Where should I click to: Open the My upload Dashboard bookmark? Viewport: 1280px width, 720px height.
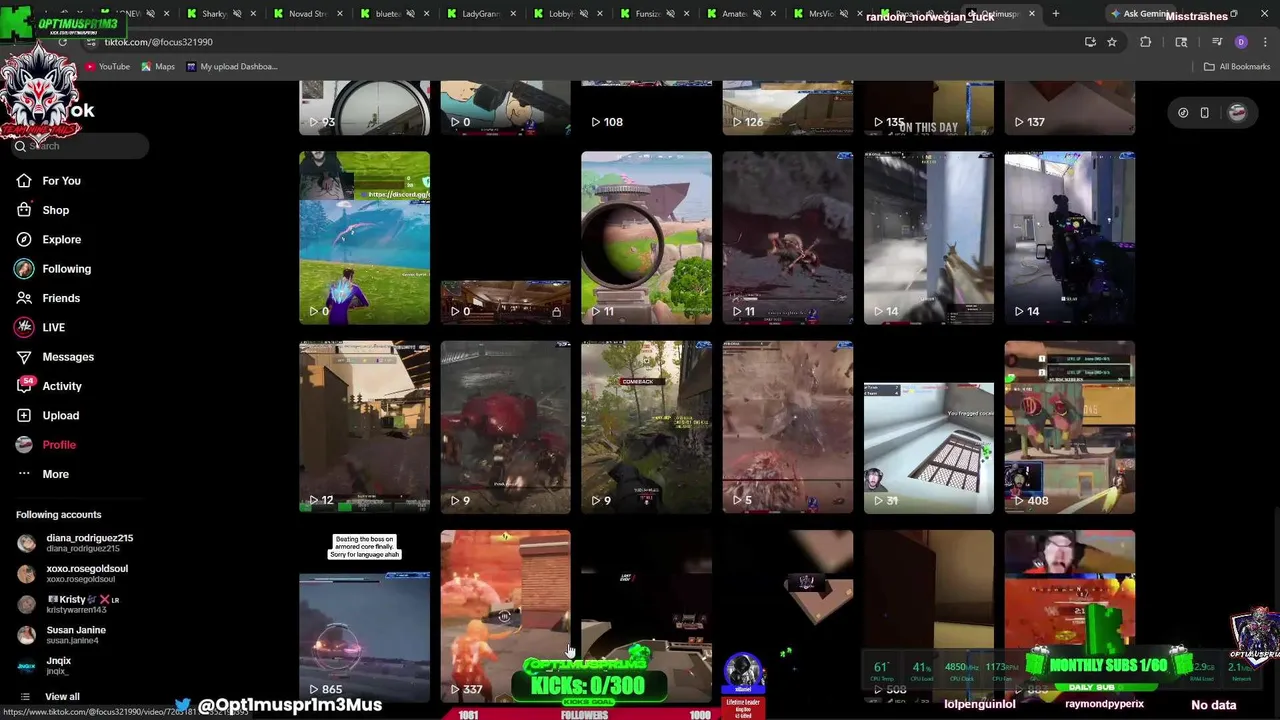[x=231, y=67]
